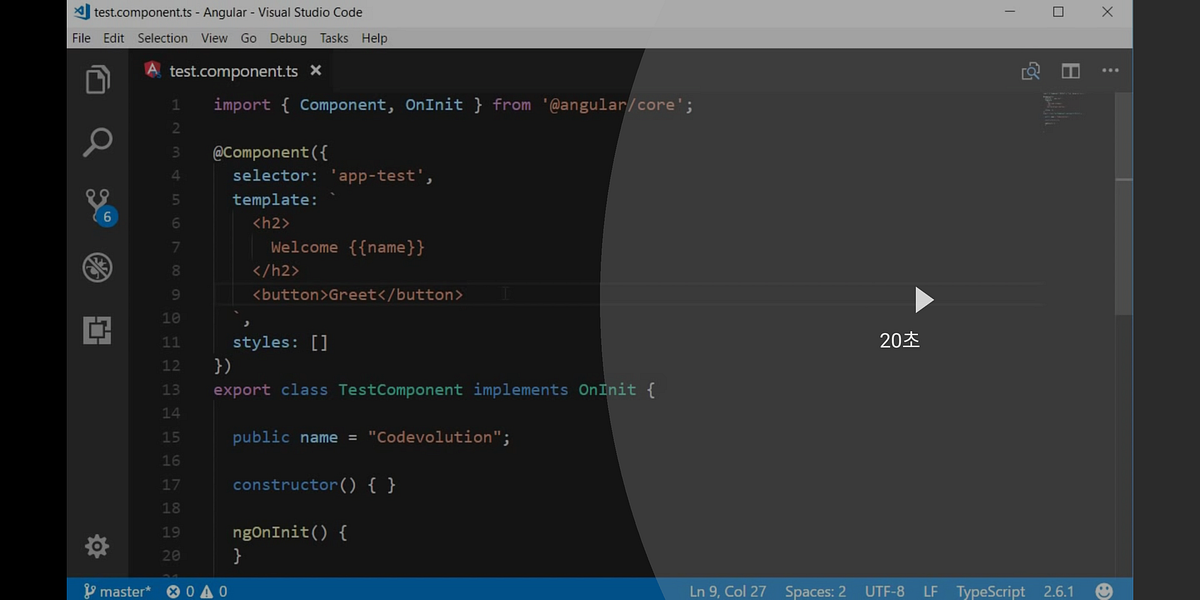Screen dimensions: 1200x600
Task: Select the test.component.ts tab
Action: coord(232,71)
